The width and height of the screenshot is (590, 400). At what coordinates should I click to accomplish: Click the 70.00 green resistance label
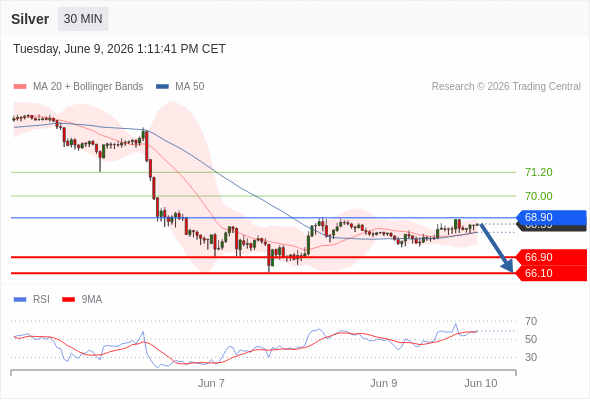pos(539,196)
